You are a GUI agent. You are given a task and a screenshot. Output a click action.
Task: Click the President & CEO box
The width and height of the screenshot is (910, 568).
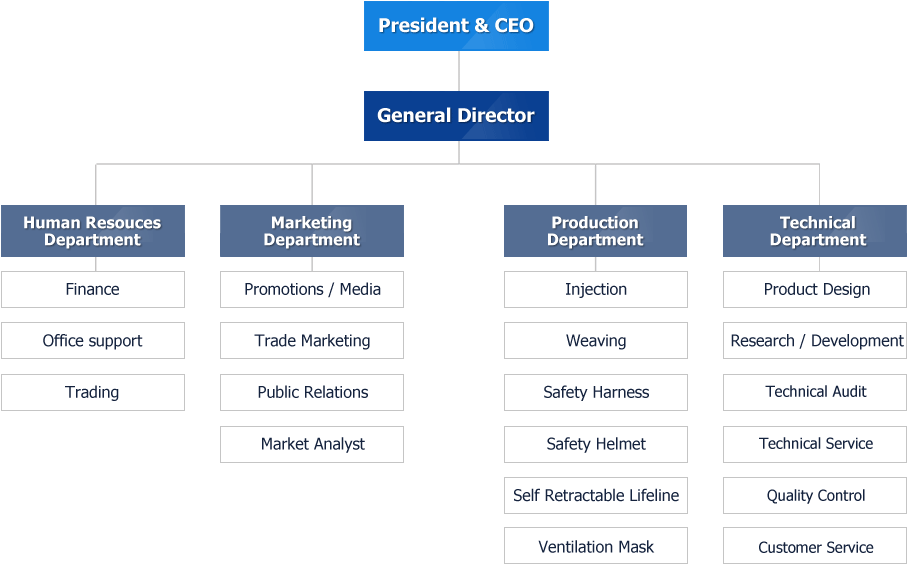coord(456,26)
